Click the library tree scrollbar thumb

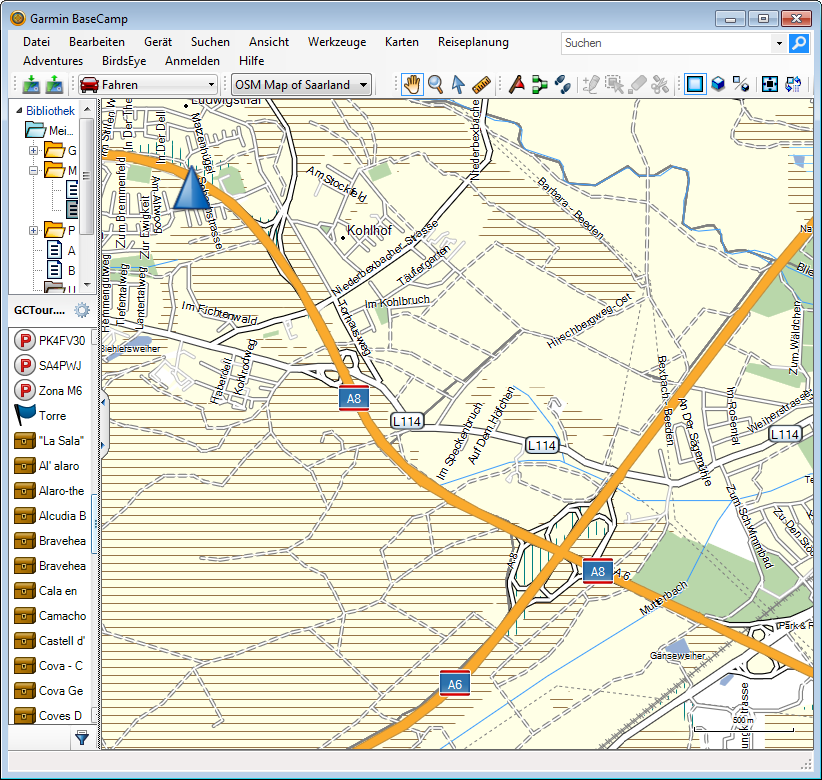click(87, 176)
